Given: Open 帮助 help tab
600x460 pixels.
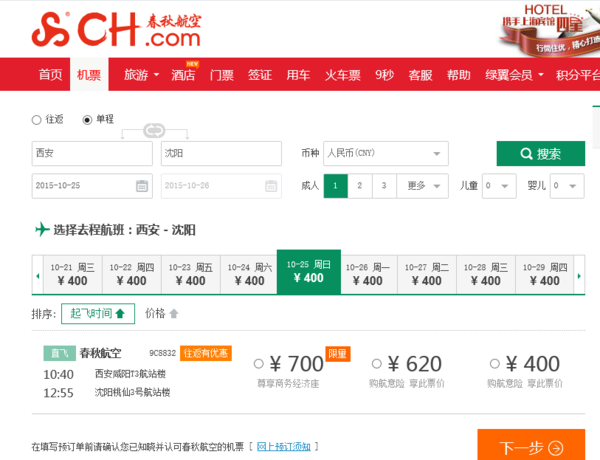Looking at the screenshot, I should (x=458, y=75).
